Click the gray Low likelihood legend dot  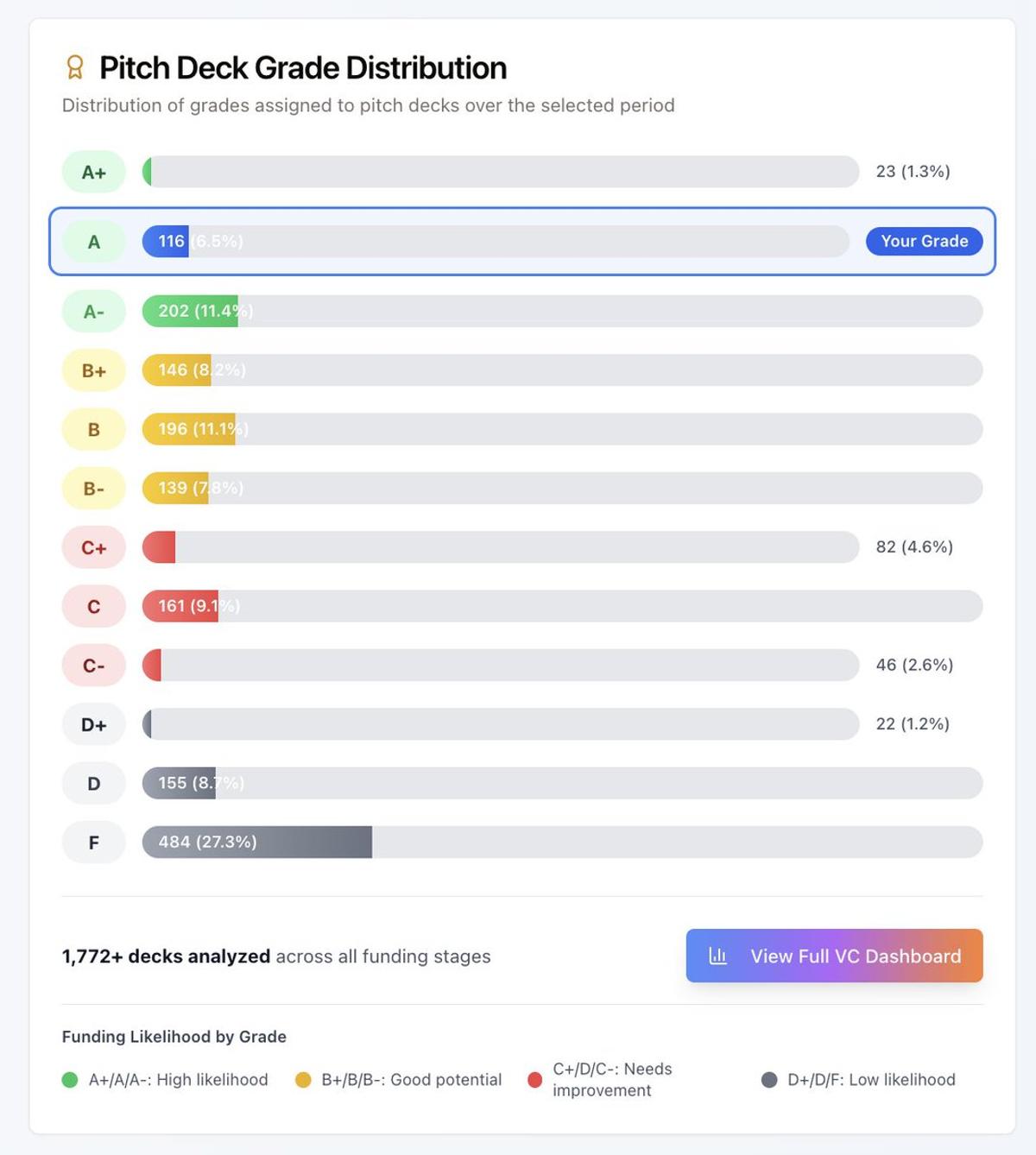click(769, 1079)
